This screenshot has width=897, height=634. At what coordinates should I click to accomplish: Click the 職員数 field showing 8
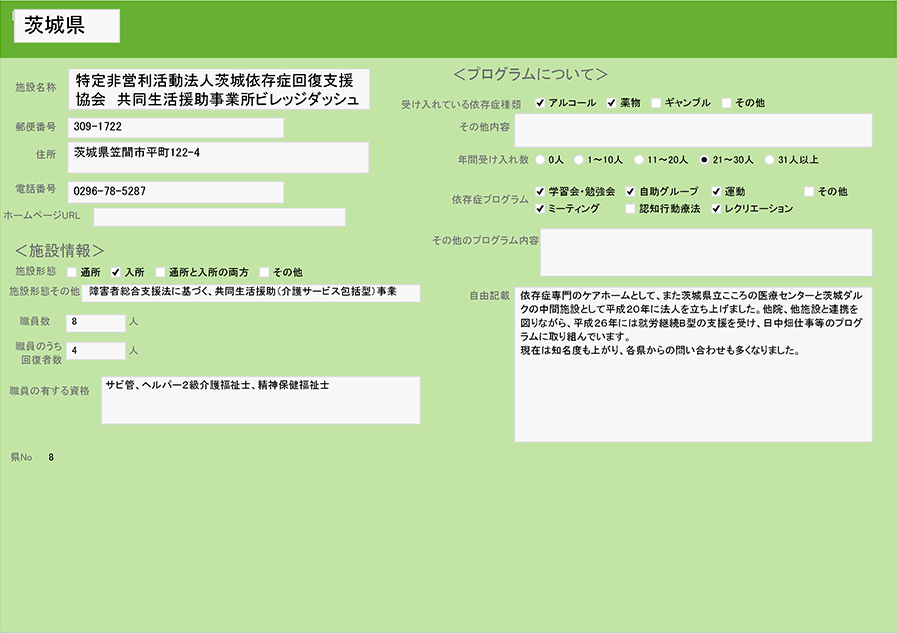pyautogui.click(x=97, y=322)
